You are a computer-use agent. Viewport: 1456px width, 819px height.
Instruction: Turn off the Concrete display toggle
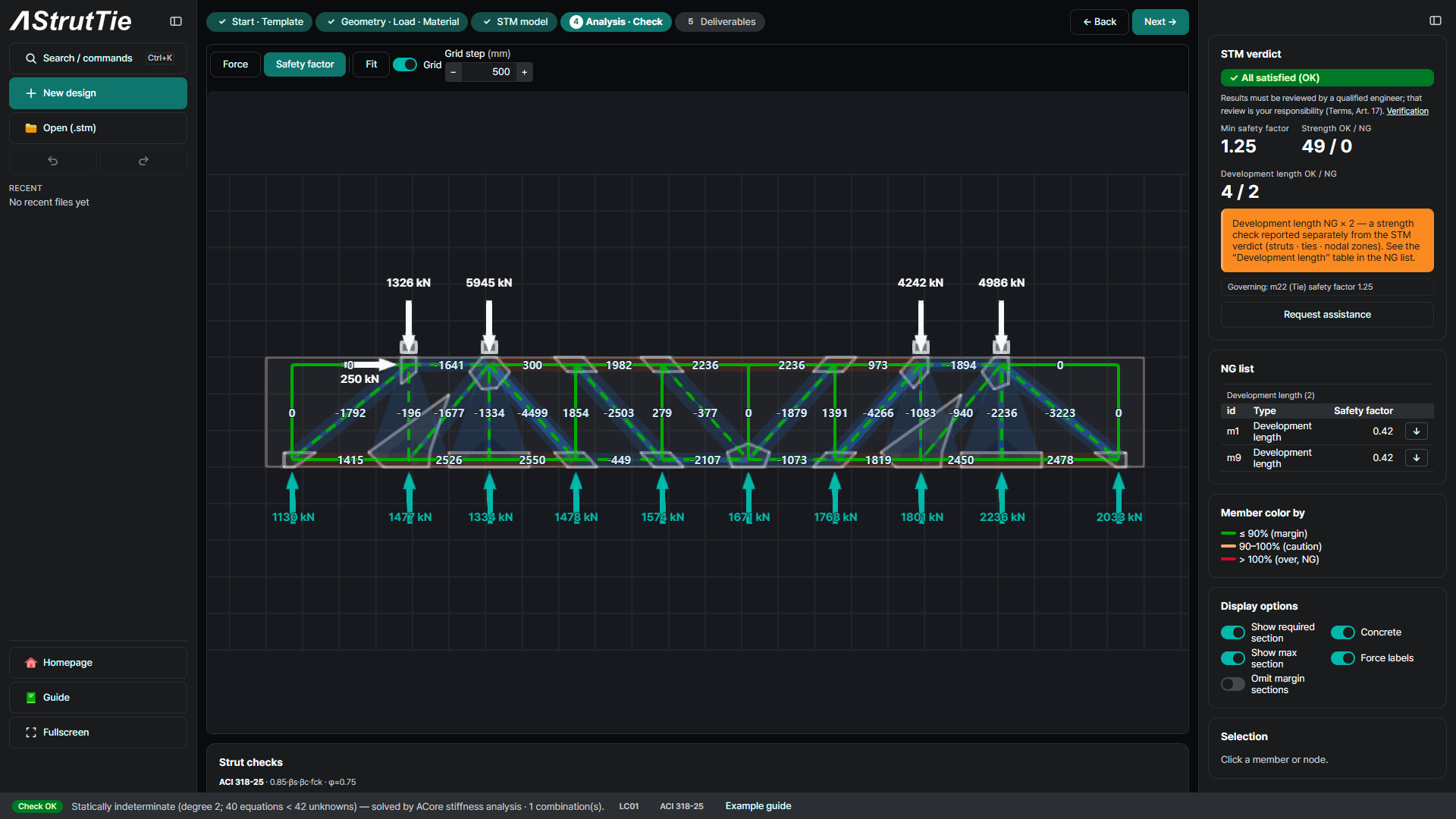click(x=1343, y=632)
